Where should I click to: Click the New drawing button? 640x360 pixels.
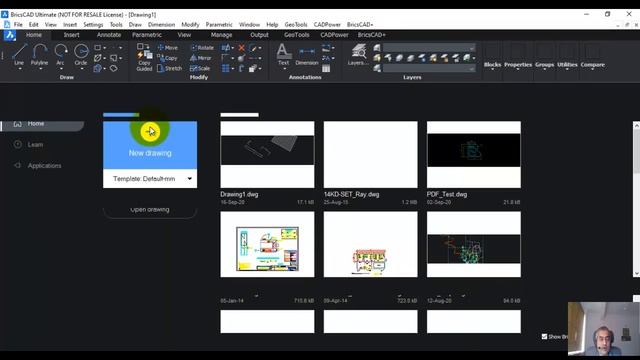[150, 145]
